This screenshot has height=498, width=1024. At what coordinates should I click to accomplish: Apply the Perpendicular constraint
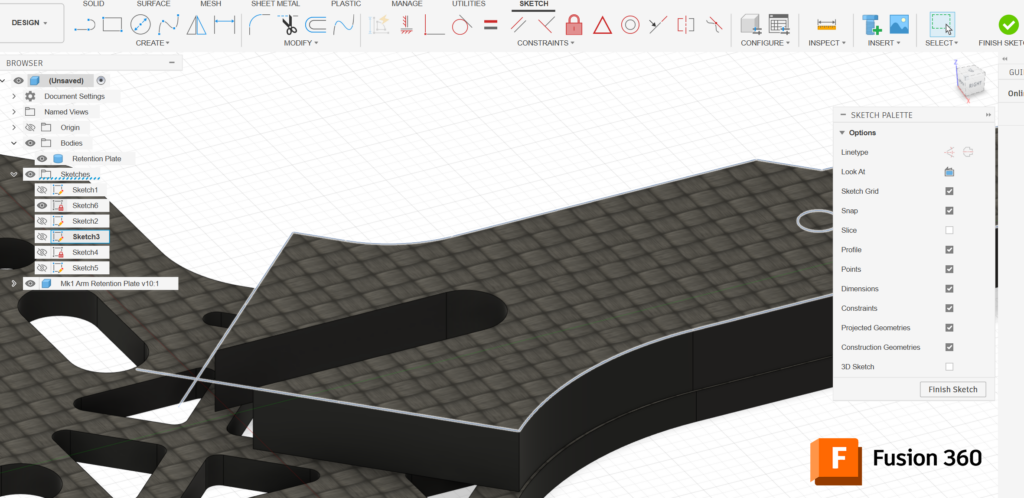click(x=546, y=25)
